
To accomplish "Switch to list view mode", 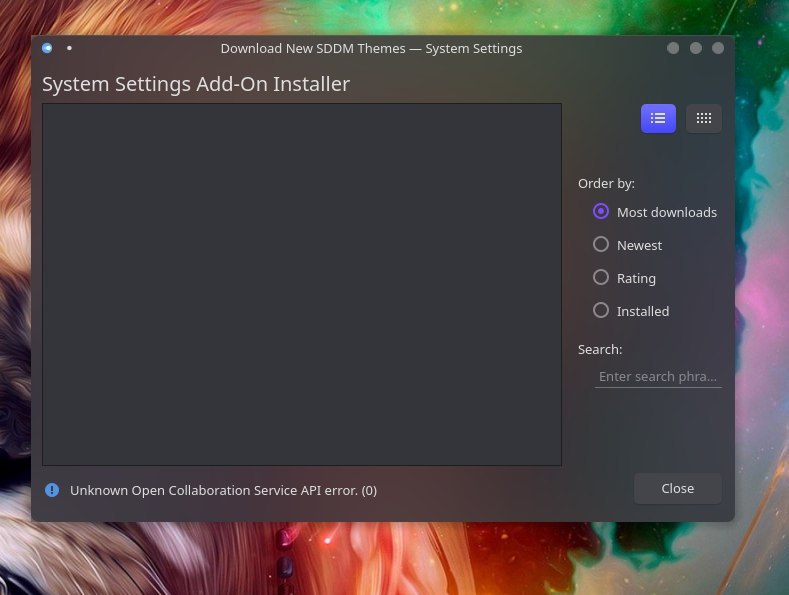I will 658,118.
